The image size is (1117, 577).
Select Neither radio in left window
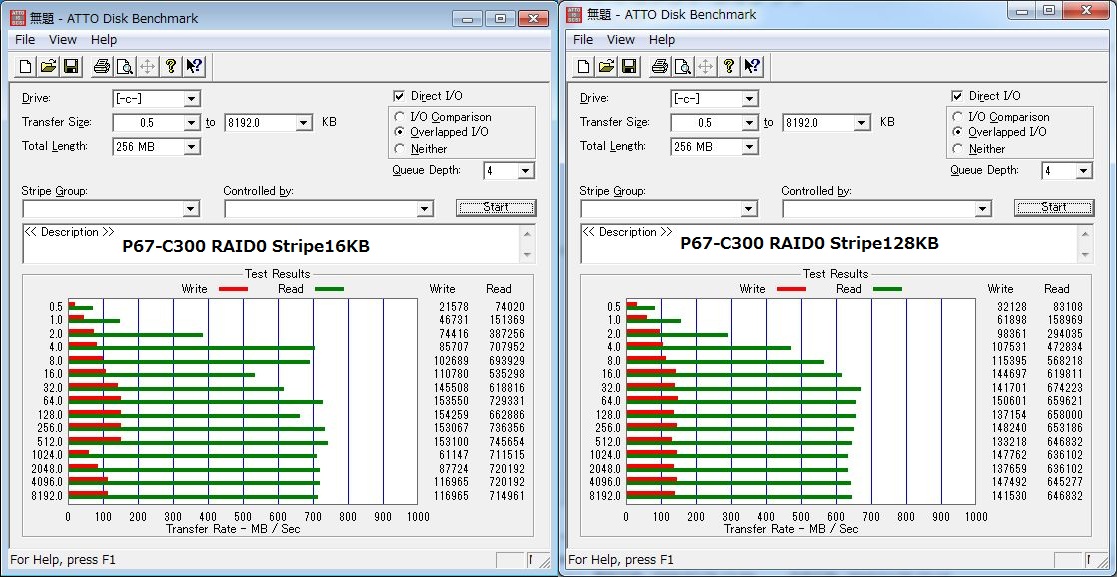coord(400,149)
